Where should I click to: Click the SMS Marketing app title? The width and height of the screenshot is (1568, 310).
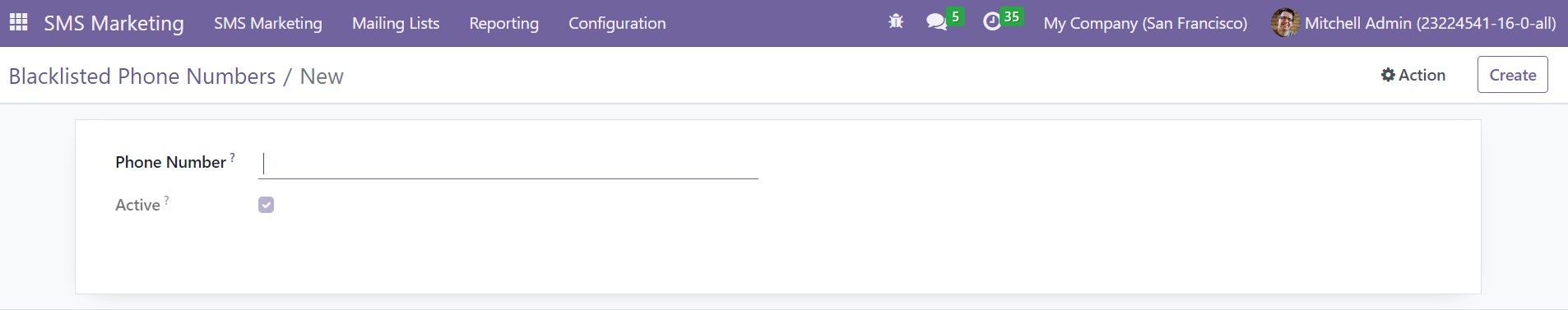pos(114,23)
